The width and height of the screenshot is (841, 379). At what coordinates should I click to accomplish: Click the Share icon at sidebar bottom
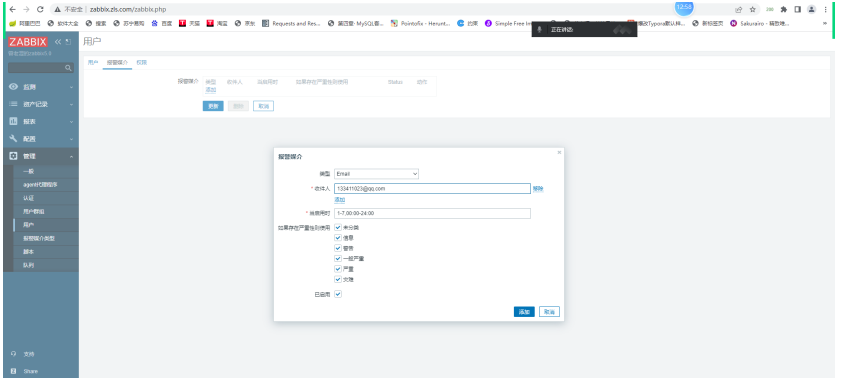[x=13, y=371]
